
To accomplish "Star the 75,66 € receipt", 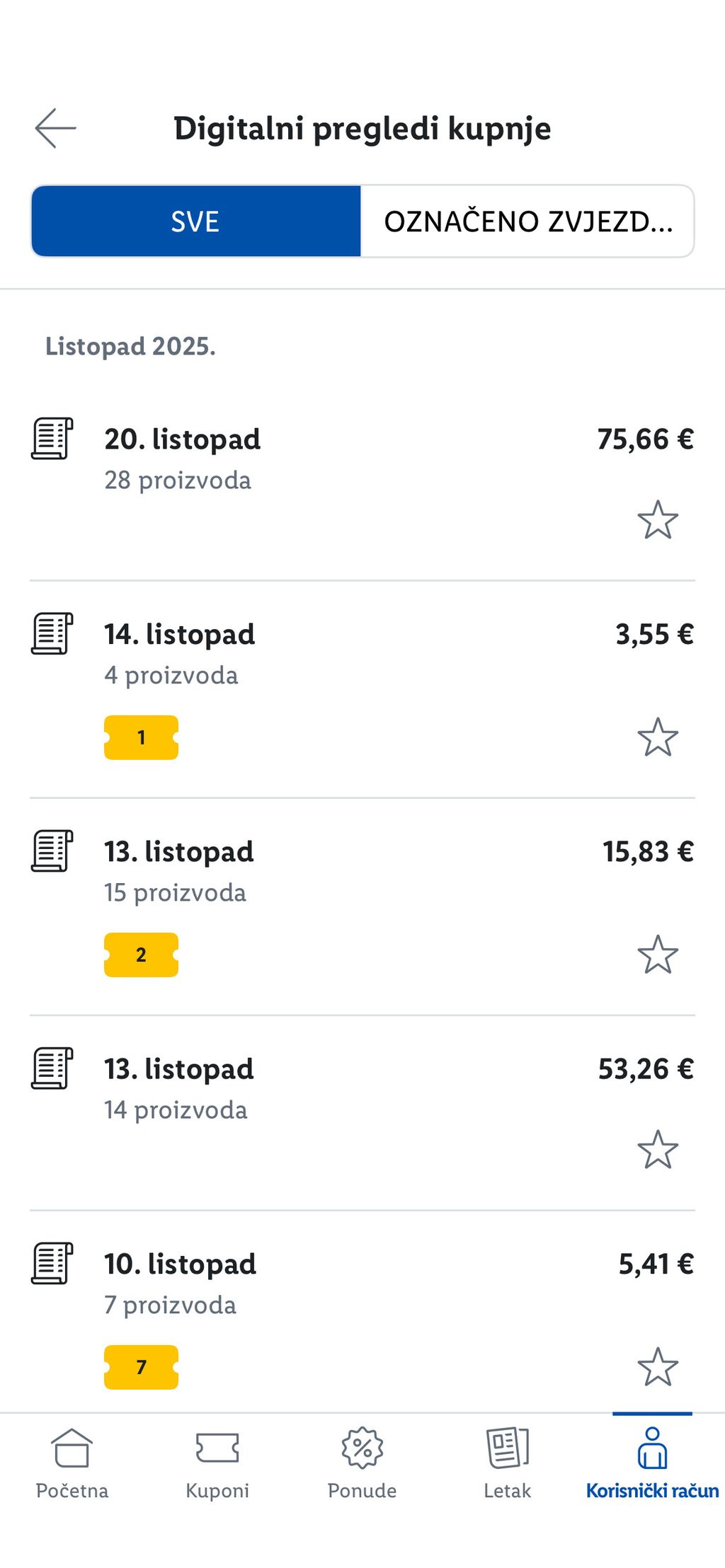I will (658, 520).
